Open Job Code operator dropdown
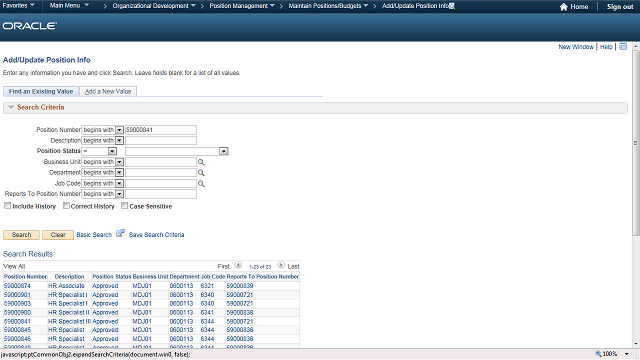Screen dimensions: 640x360 119,184
